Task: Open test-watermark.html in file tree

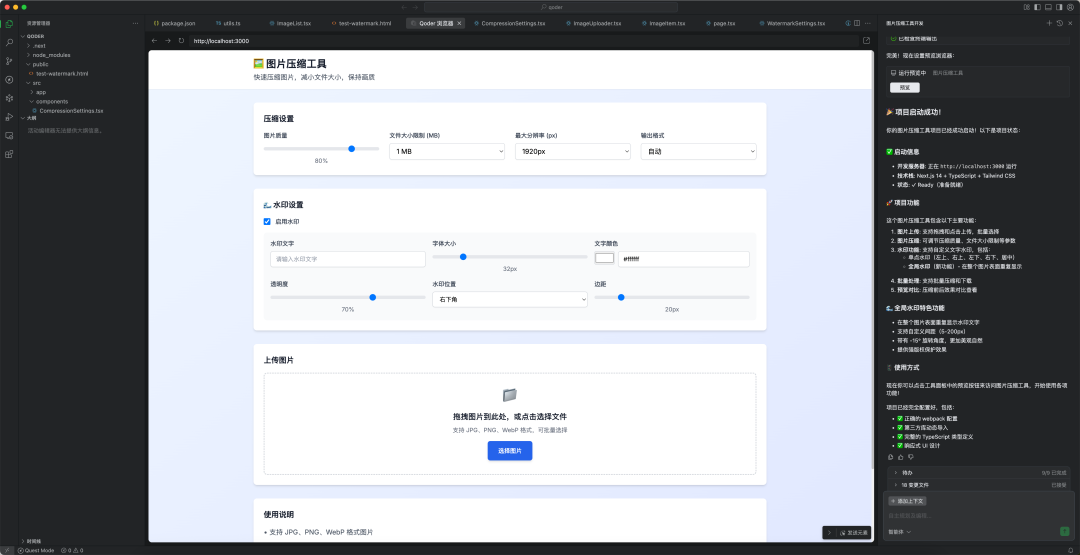Action: (62, 73)
